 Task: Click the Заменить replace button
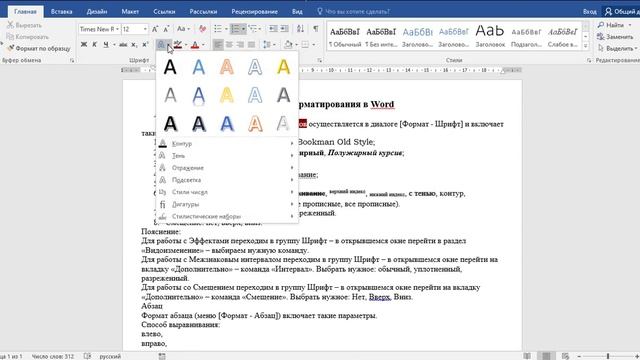[616, 37]
